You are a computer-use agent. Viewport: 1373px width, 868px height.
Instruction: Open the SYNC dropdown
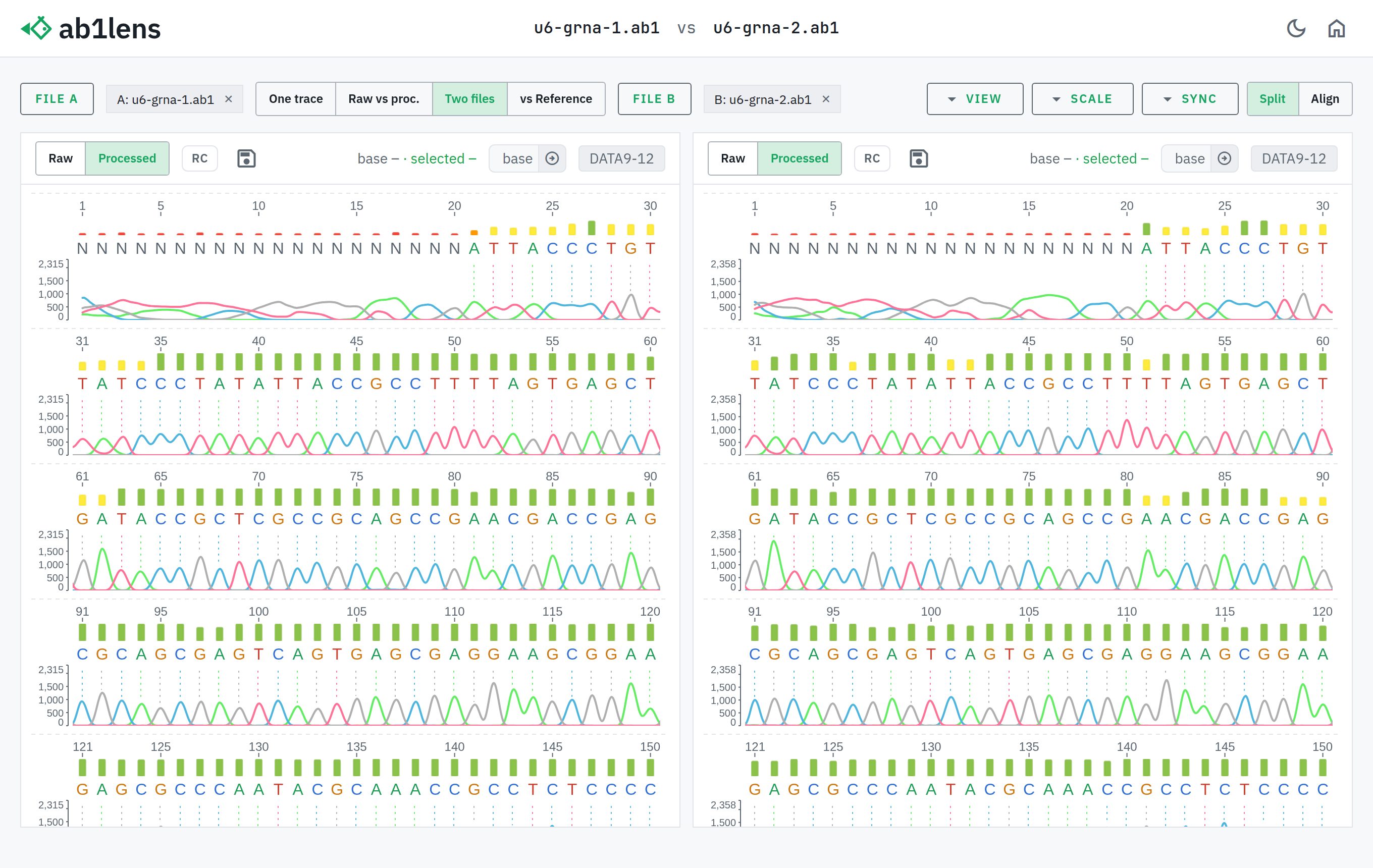1190,99
